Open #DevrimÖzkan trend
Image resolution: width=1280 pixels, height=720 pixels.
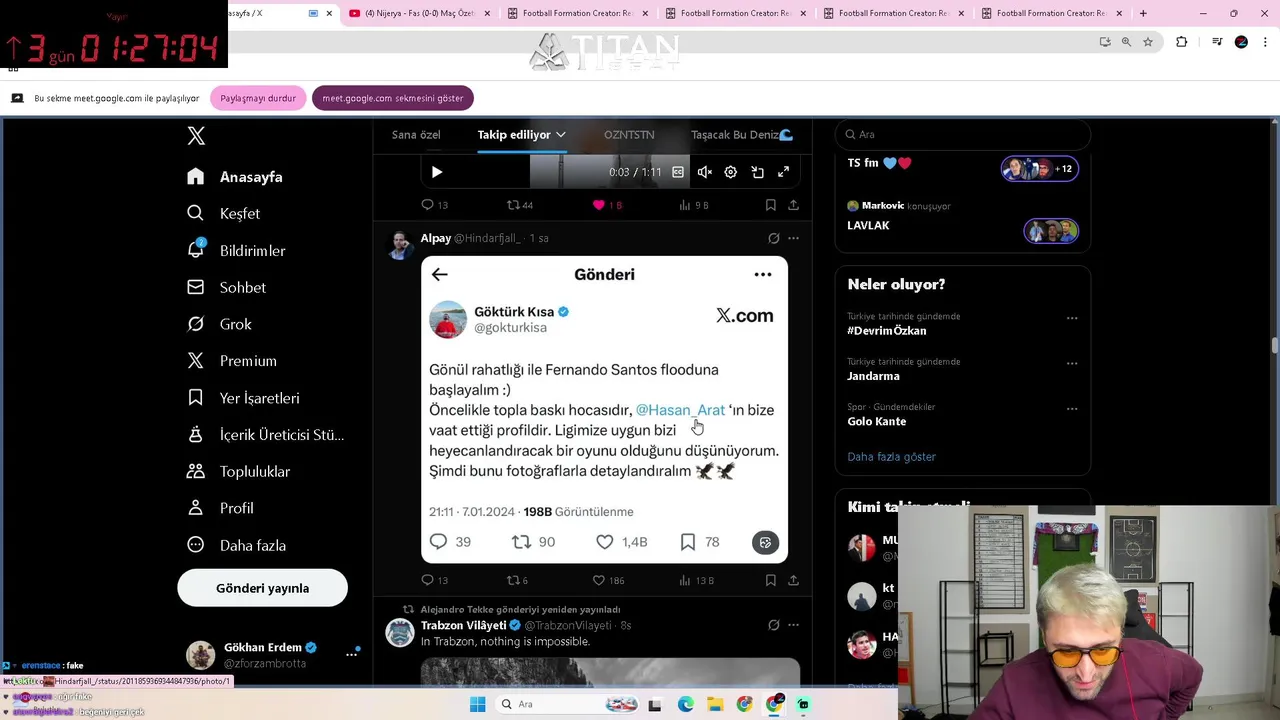[x=887, y=330]
